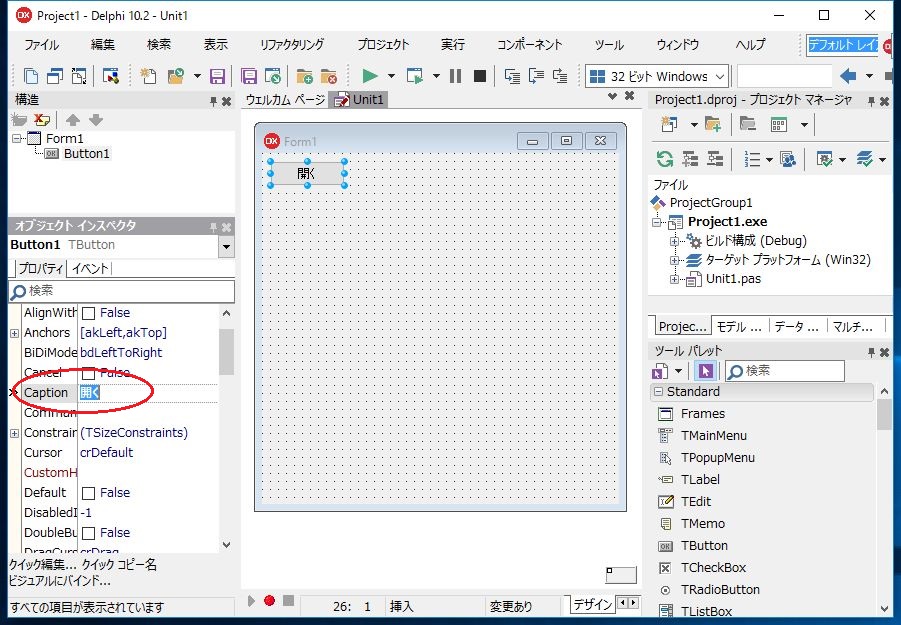This screenshot has width=901, height=625.
Task: Select TButton from the tool palette
Action: [703, 545]
